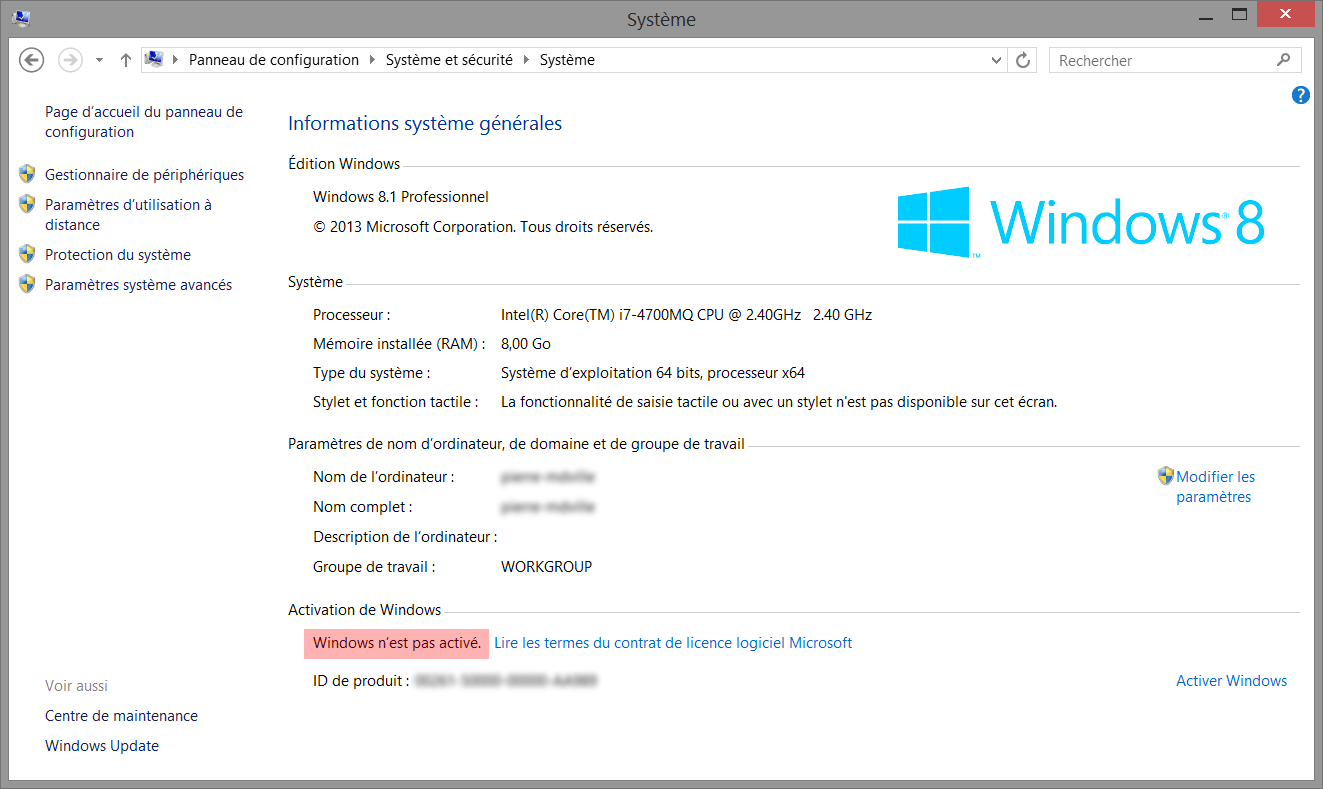Click shield icon beside Protection du système
Viewport: 1323px width, 789px height.
[x=27, y=254]
